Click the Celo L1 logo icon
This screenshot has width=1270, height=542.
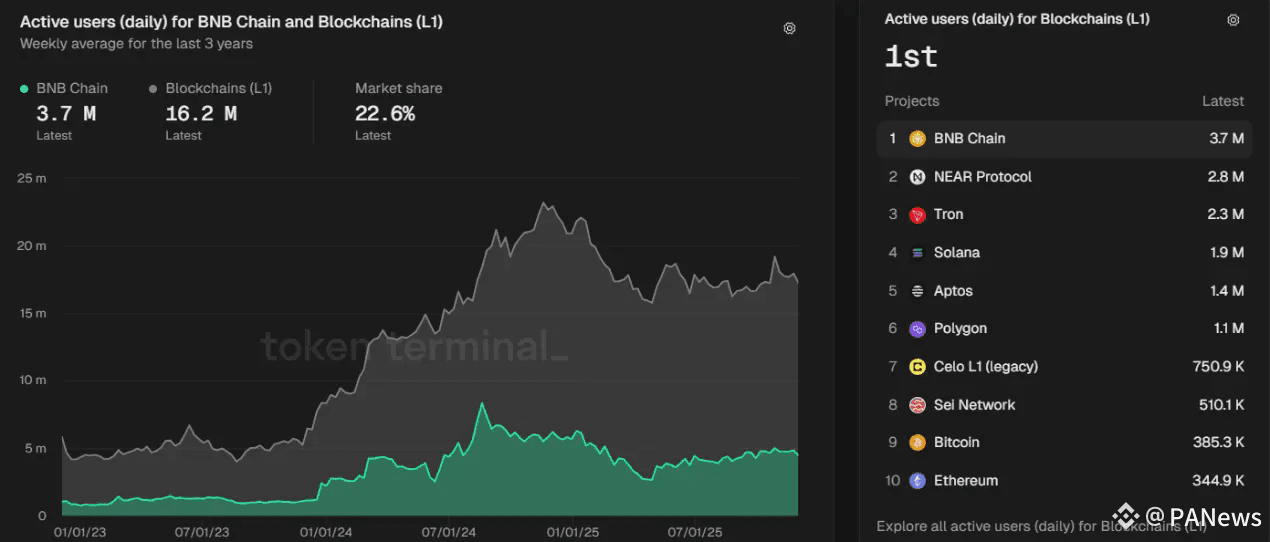(917, 367)
